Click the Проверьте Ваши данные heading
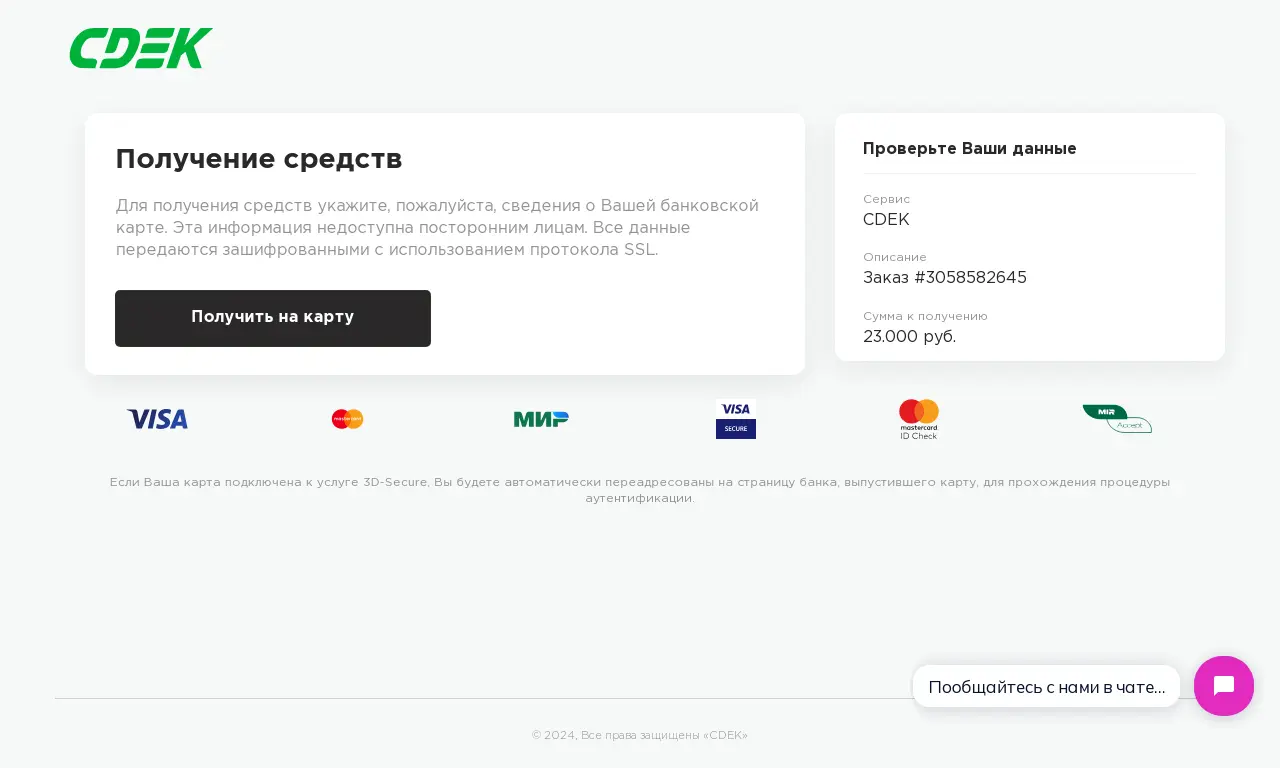The height and width of the screenshot is (768, 1280). pos(970,148)
